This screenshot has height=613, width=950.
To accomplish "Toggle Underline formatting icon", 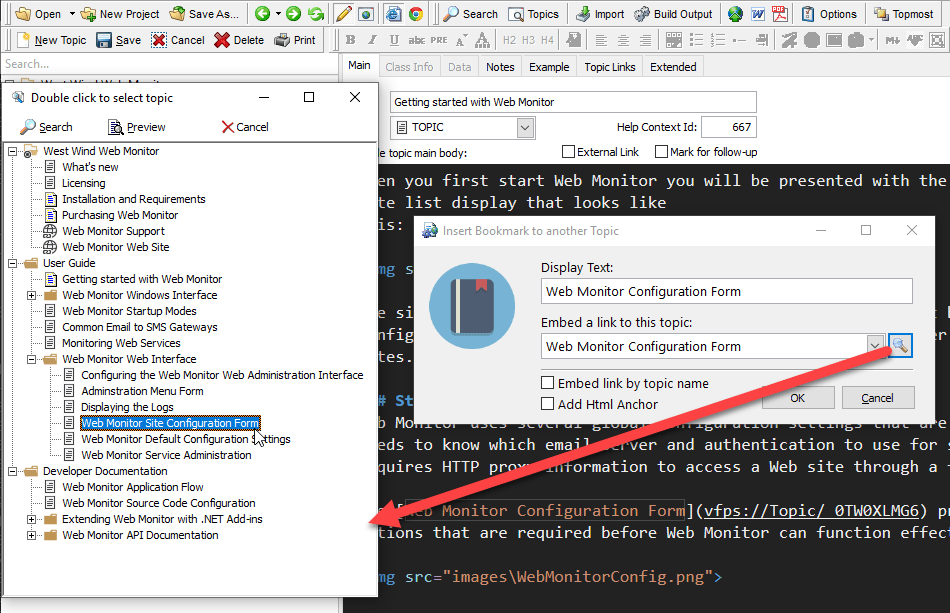I will tap(394, 40).
